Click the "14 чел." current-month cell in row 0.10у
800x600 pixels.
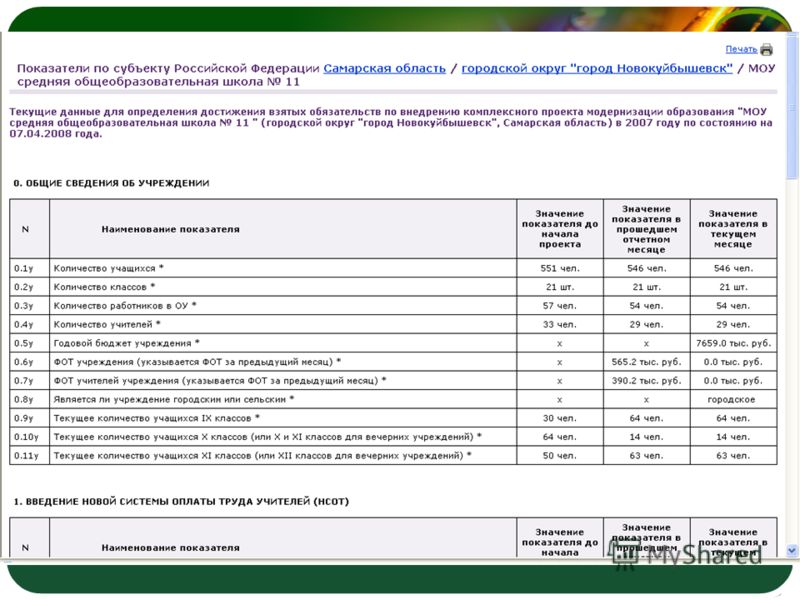point(733,437)
